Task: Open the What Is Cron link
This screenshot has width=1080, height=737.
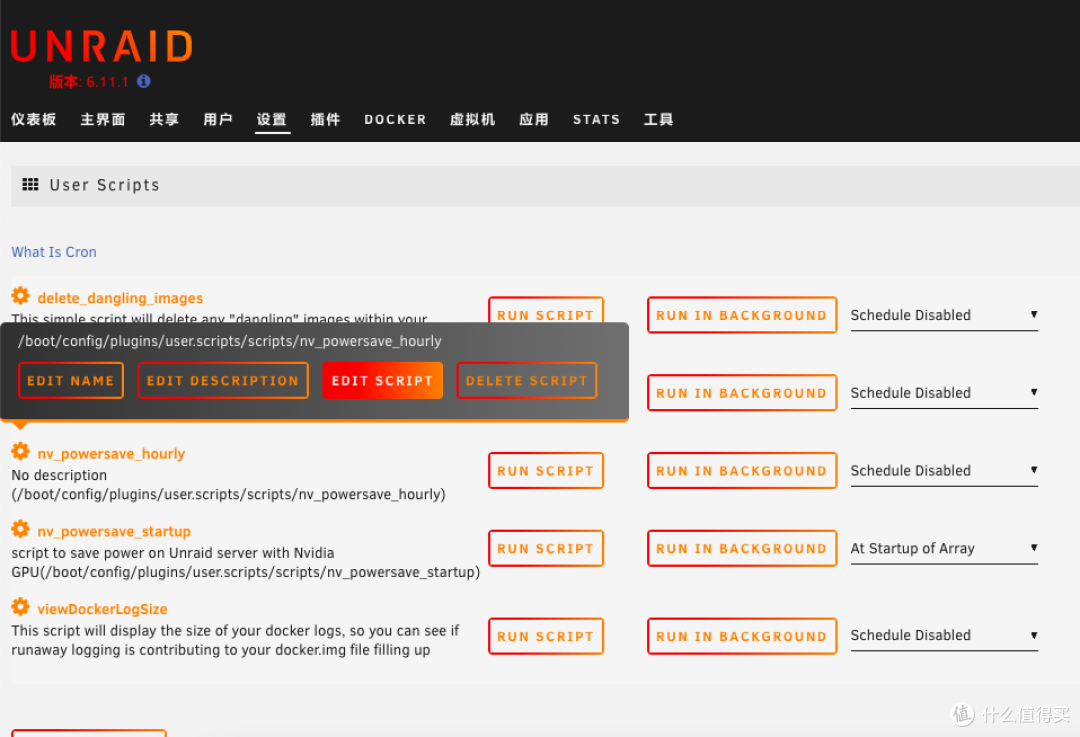Action: click(54, 252)
